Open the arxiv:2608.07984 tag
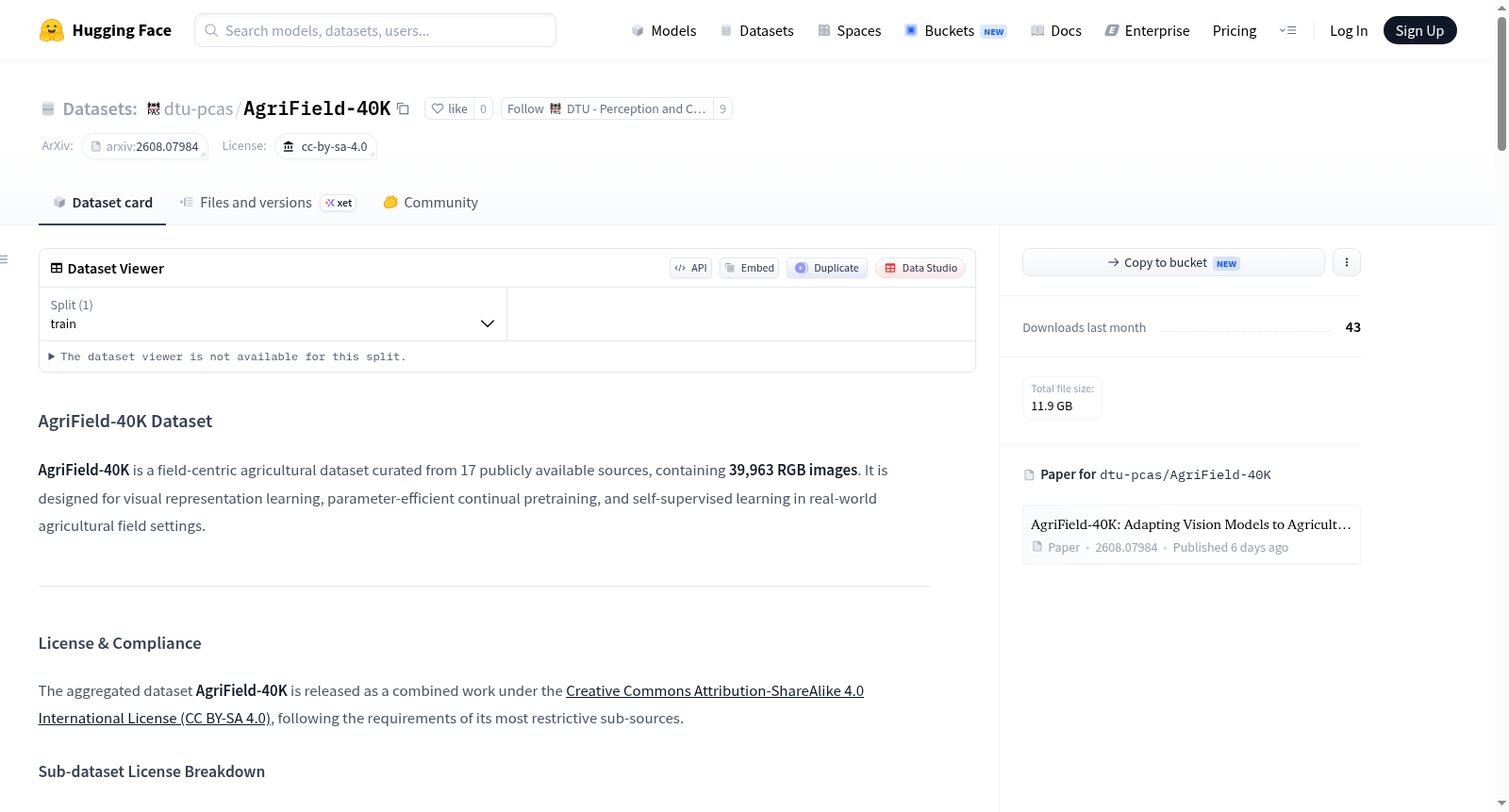This screenshot has height=812, width=1509. 144,146
